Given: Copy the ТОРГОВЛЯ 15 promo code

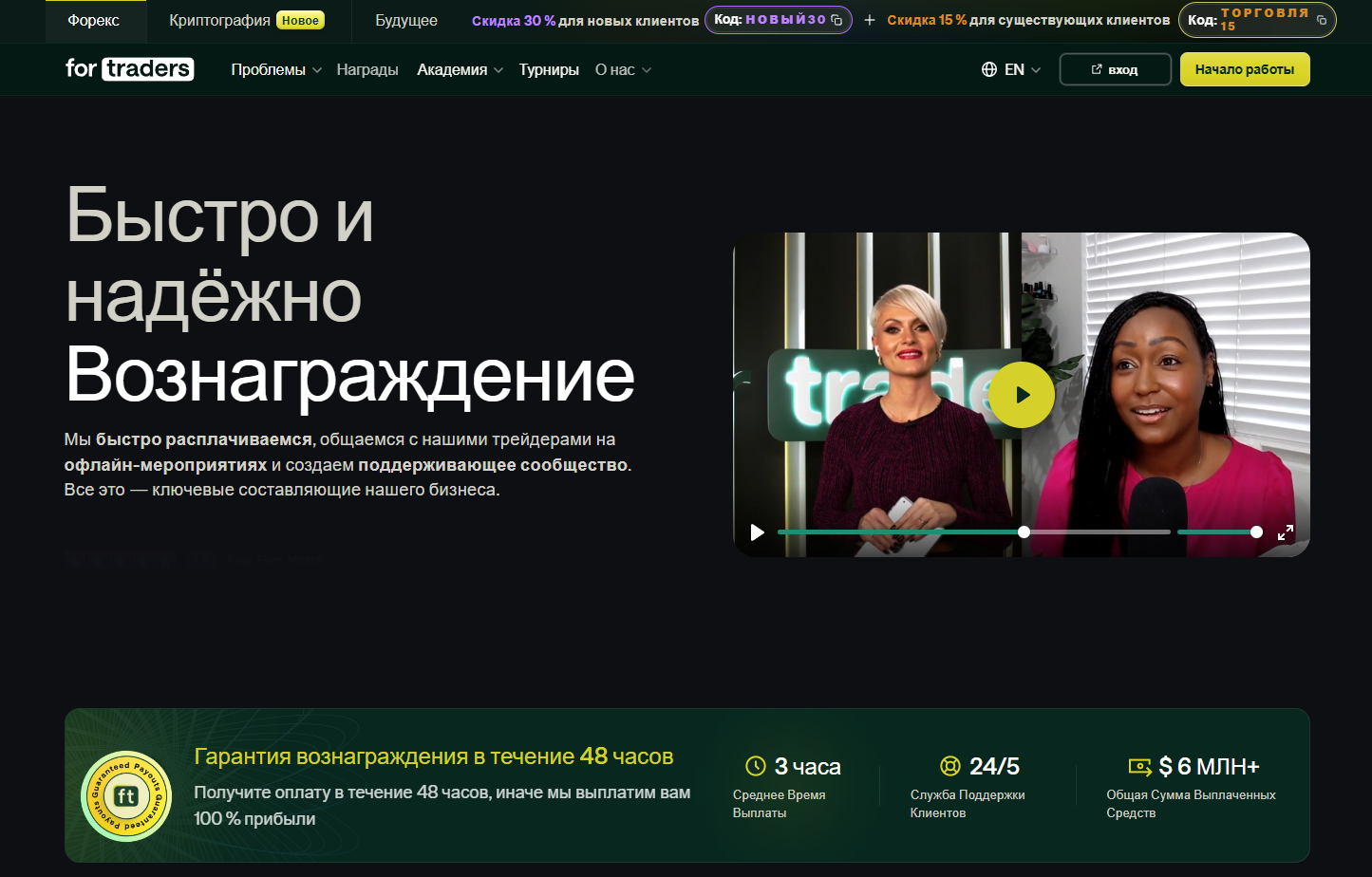Looking at the screenshot, I should coord(1322,20).
